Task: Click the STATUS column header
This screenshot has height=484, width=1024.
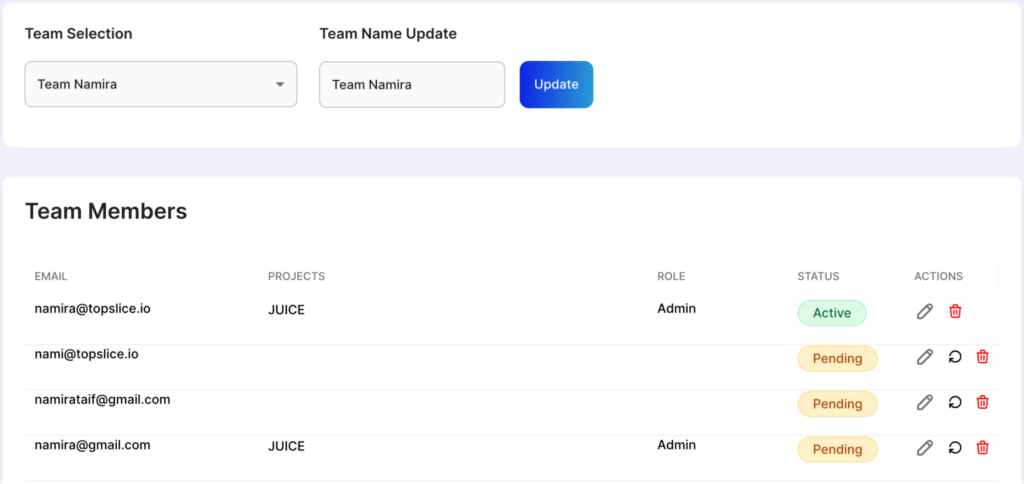Action: click(818, 276)
